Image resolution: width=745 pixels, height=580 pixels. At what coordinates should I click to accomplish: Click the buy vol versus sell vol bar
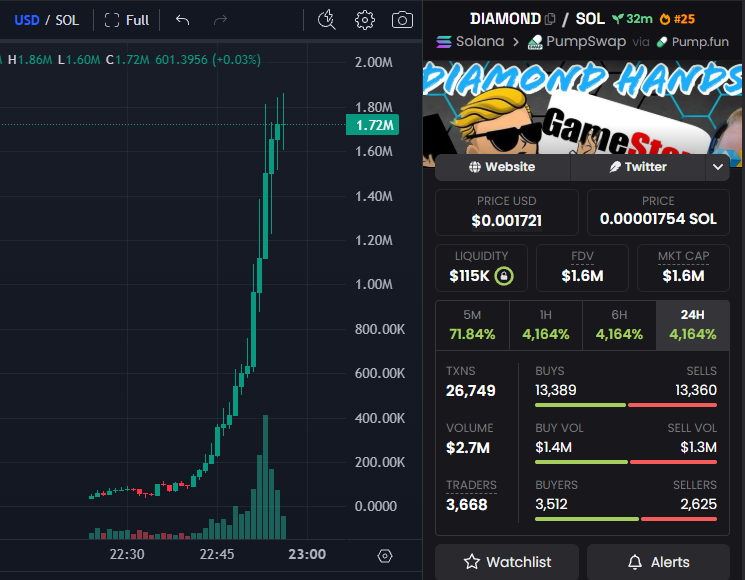pos(626,462)
